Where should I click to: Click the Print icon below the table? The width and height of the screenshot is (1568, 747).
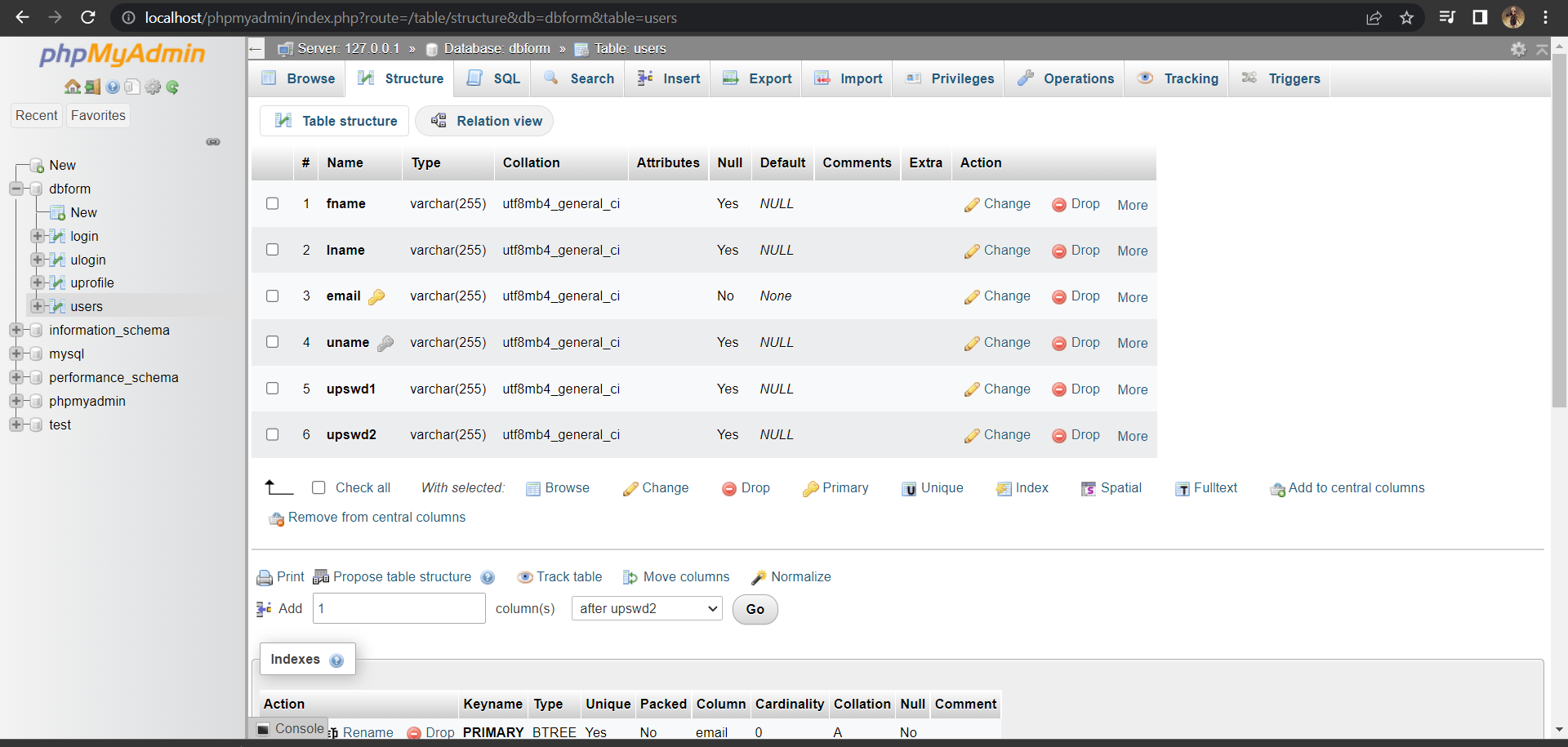265,576
